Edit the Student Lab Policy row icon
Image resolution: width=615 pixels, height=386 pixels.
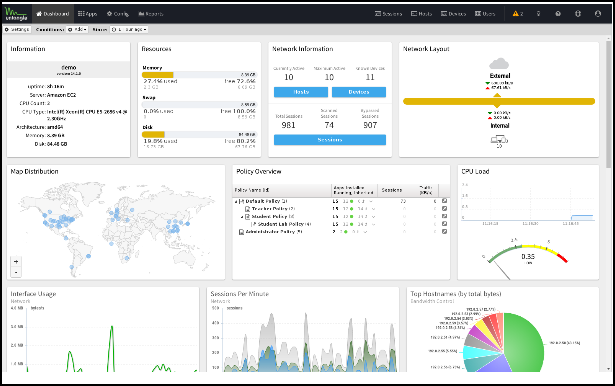point(444,224)
